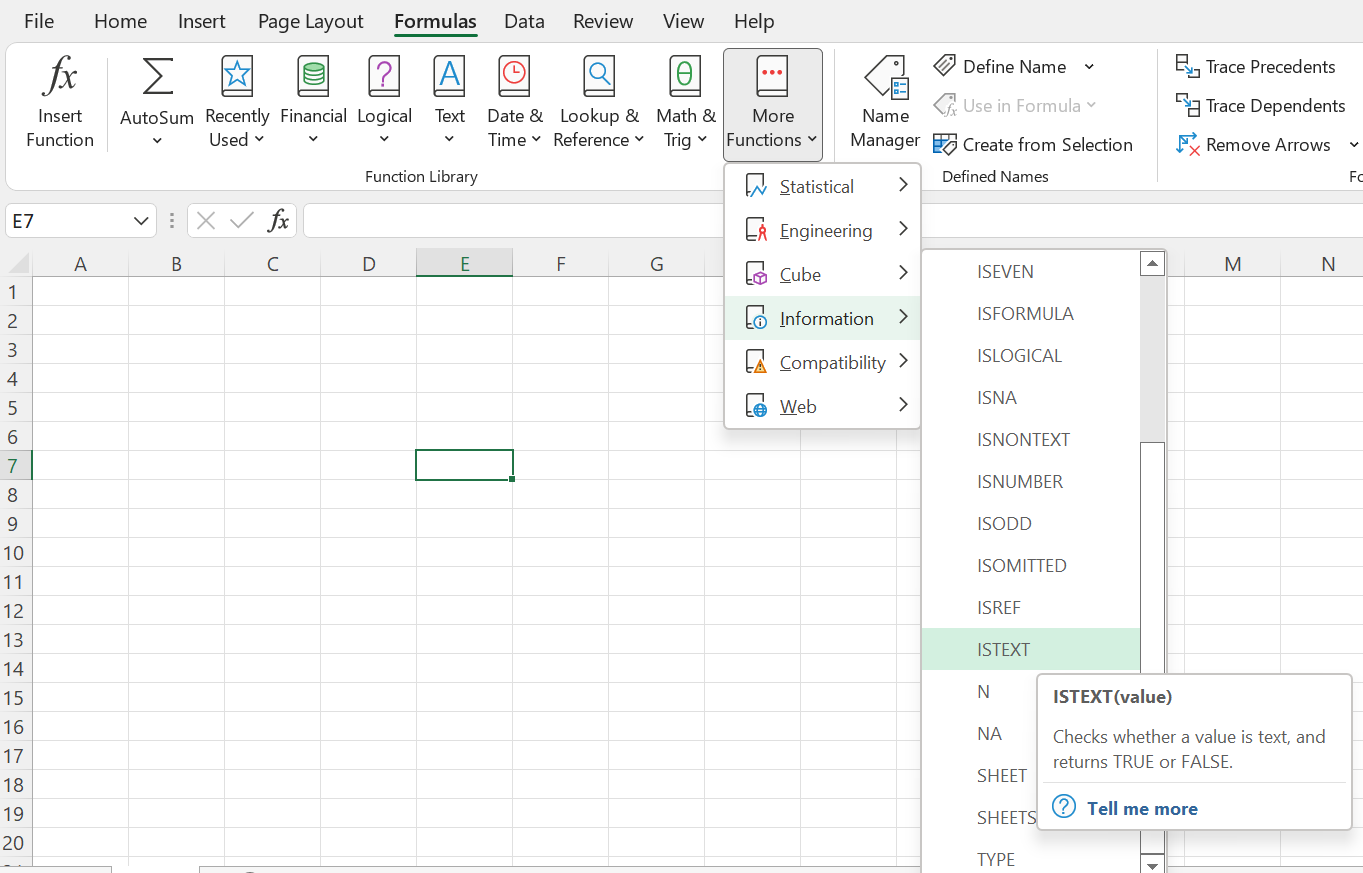Open the Name Box dropdown arrow
Viewport: 1363px width, 873px height.
point(141,221)
